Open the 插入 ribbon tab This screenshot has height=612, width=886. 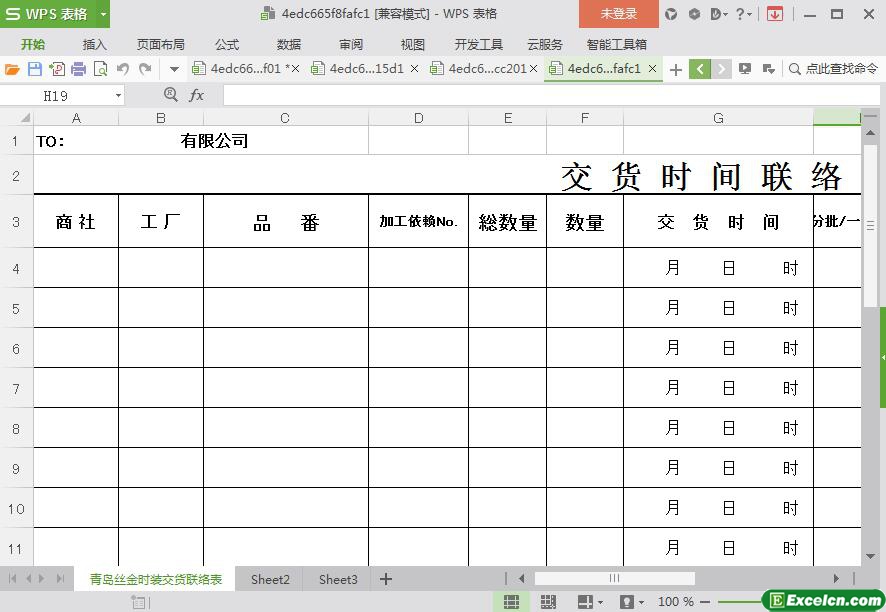point(94,44)
